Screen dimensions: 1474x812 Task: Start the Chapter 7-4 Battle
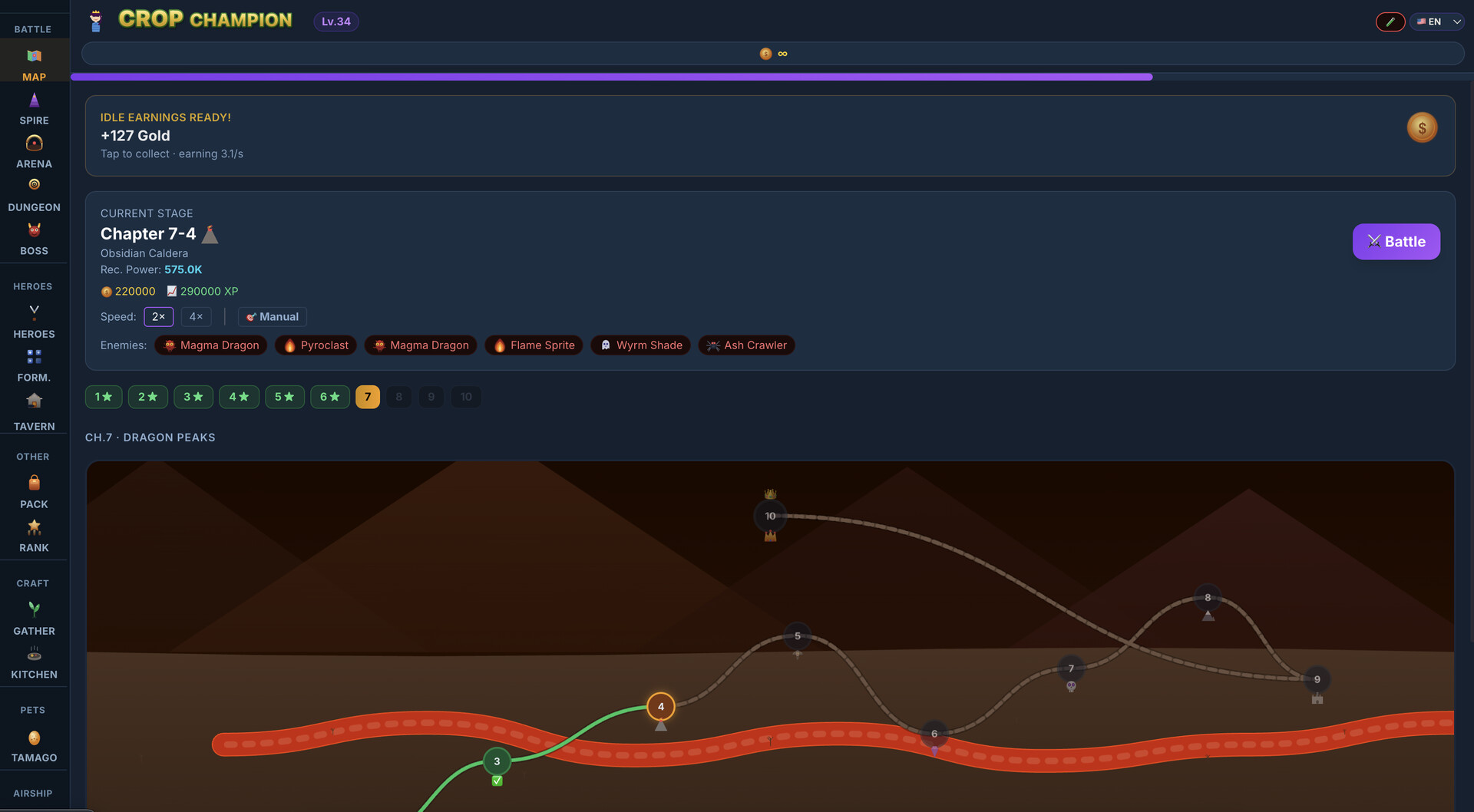point(1395,242)
